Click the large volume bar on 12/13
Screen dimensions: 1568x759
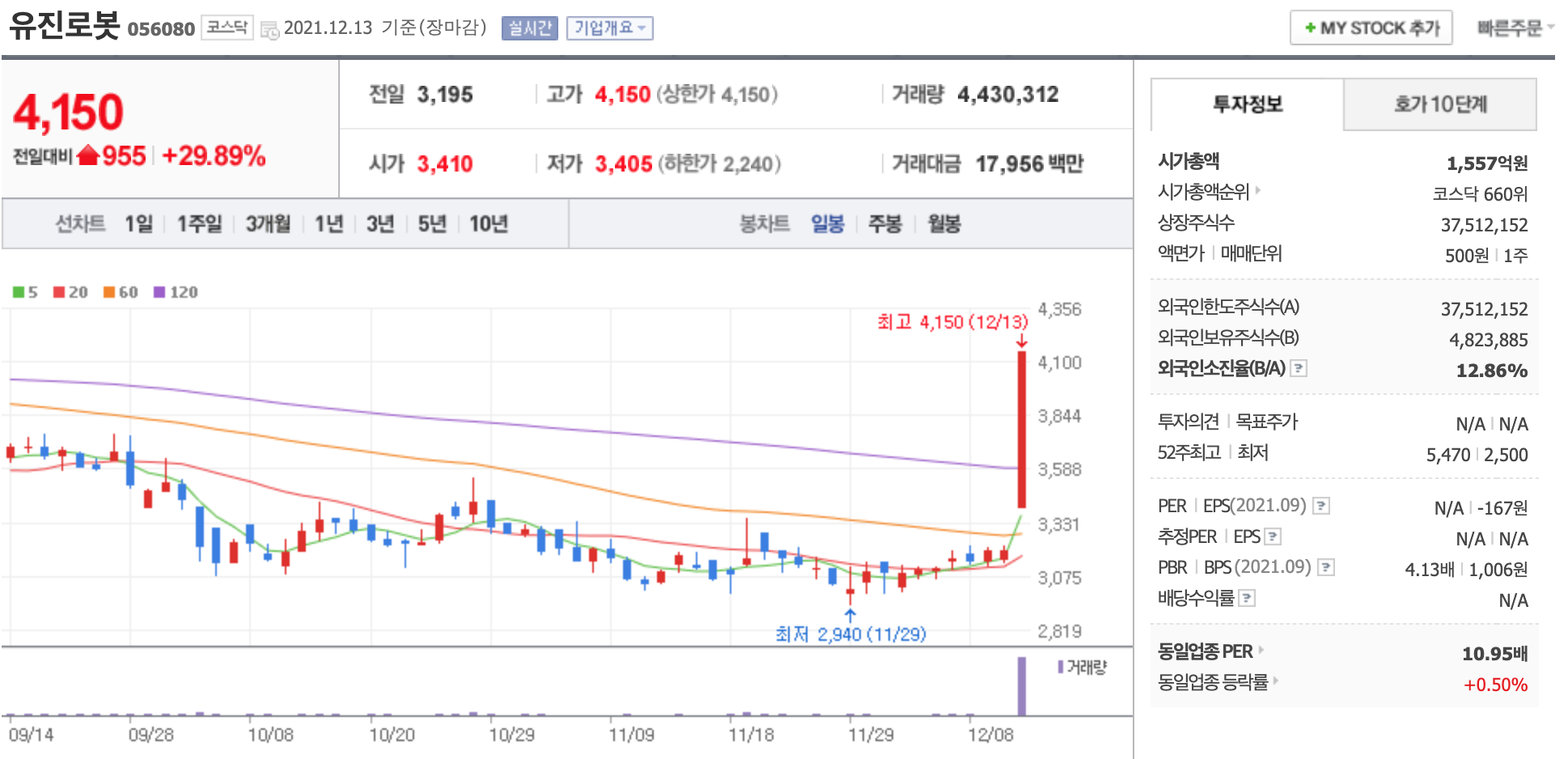click(x=1022, y=686)
